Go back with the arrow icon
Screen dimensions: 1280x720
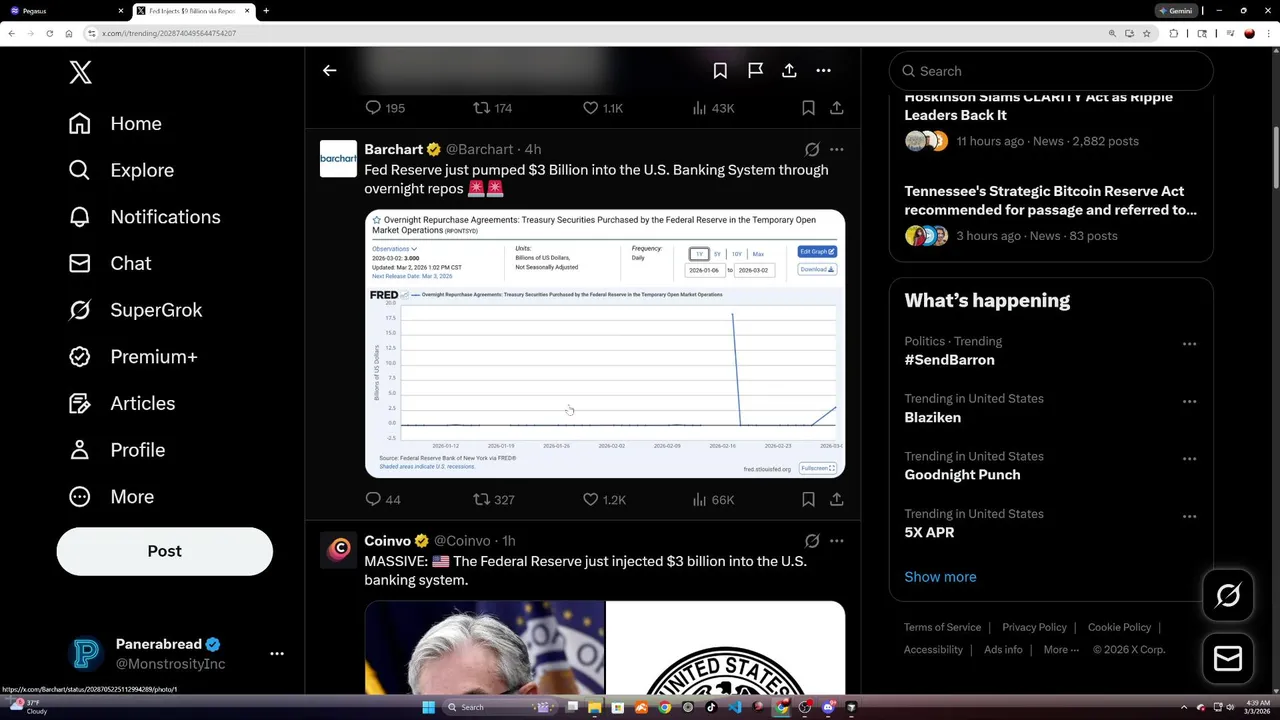pyautogui.click(x=329, y=71)
